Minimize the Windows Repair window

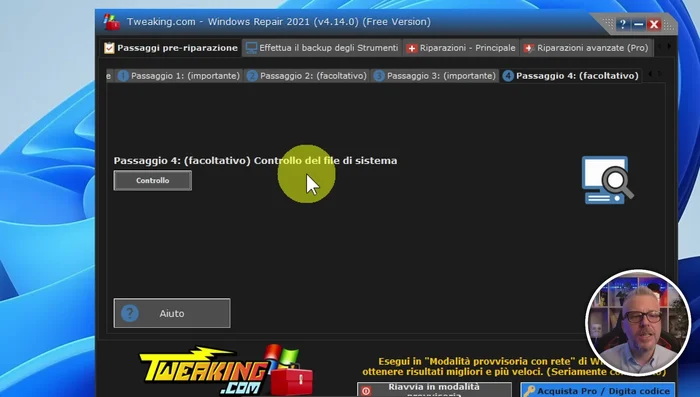(638, 25)
